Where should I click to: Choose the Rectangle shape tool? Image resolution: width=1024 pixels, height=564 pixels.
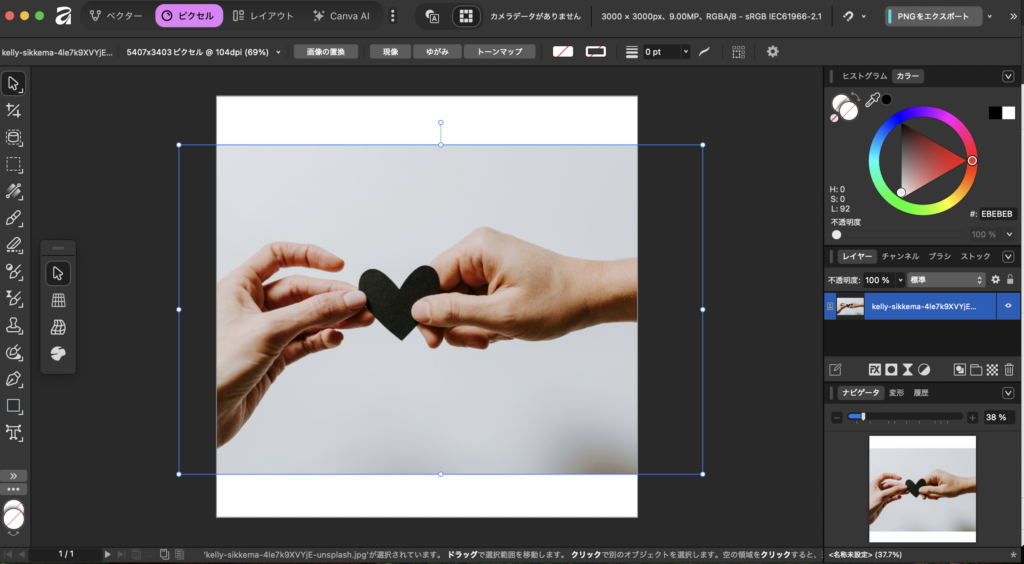point(14,406)
